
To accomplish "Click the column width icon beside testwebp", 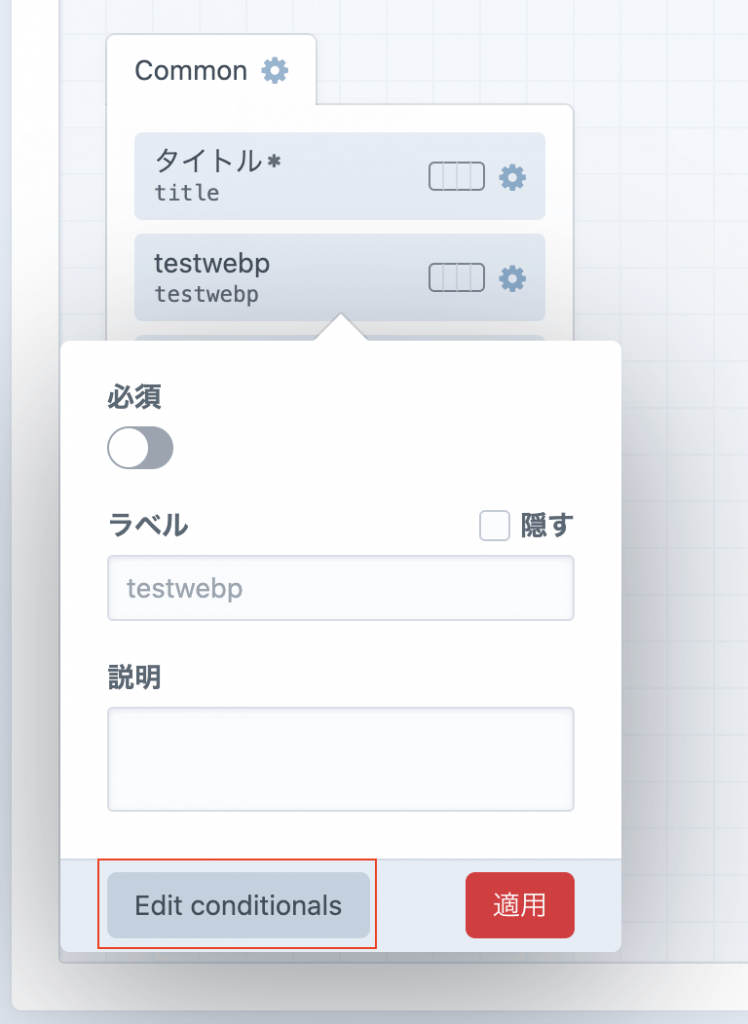I will (x=455, y=278).
